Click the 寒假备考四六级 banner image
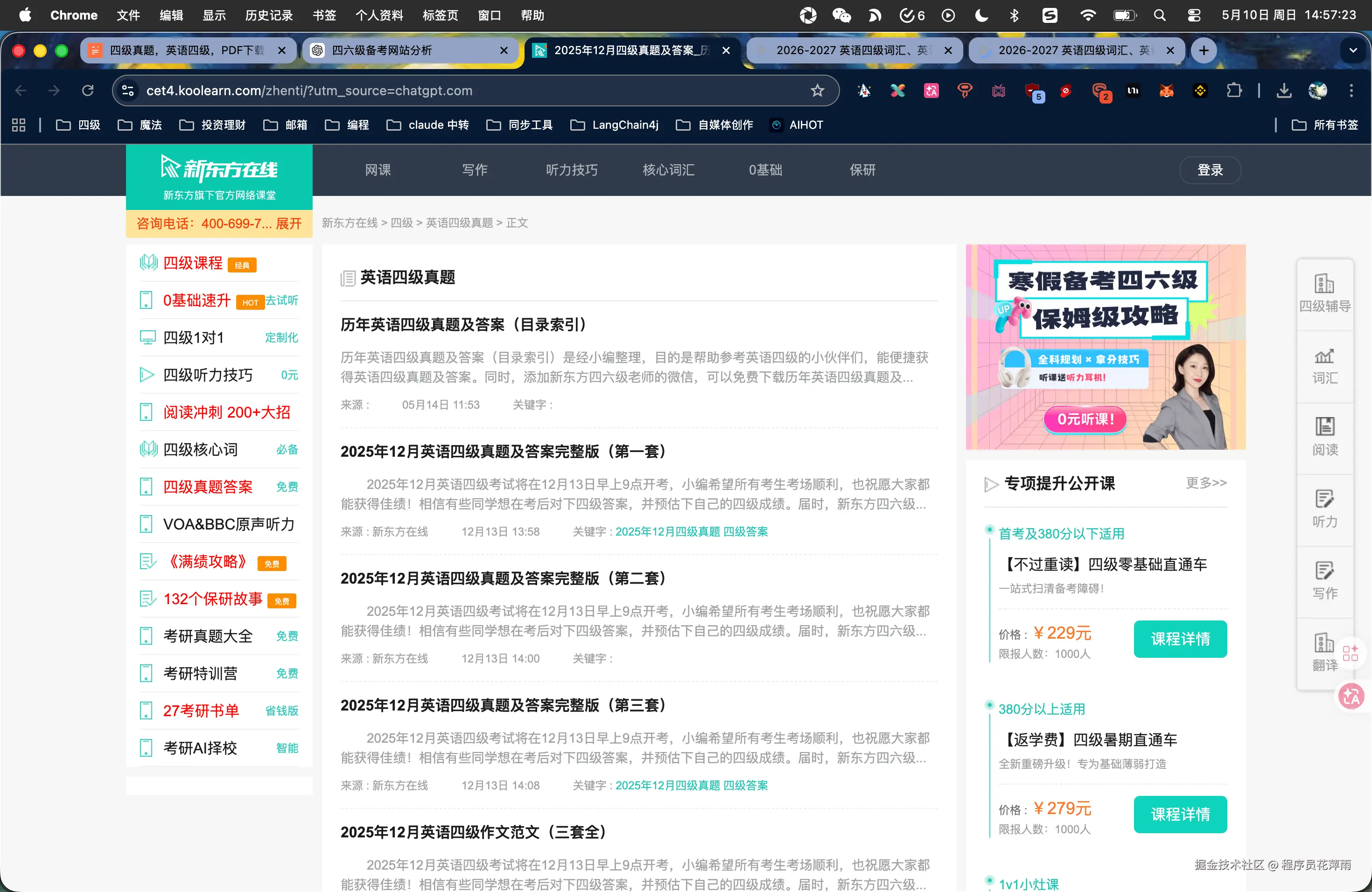 1106,347
